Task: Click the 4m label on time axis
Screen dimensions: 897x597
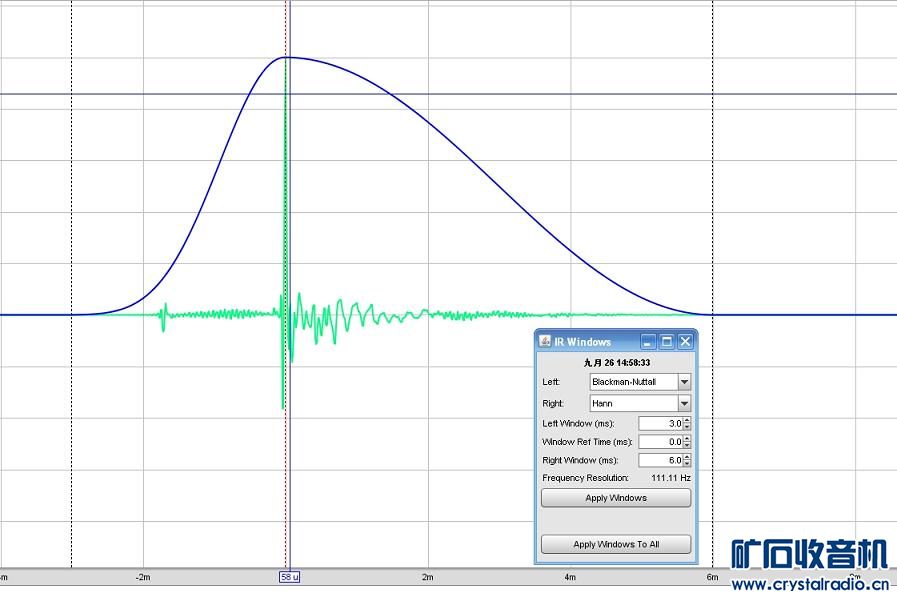Action: (x=570, y=577)
